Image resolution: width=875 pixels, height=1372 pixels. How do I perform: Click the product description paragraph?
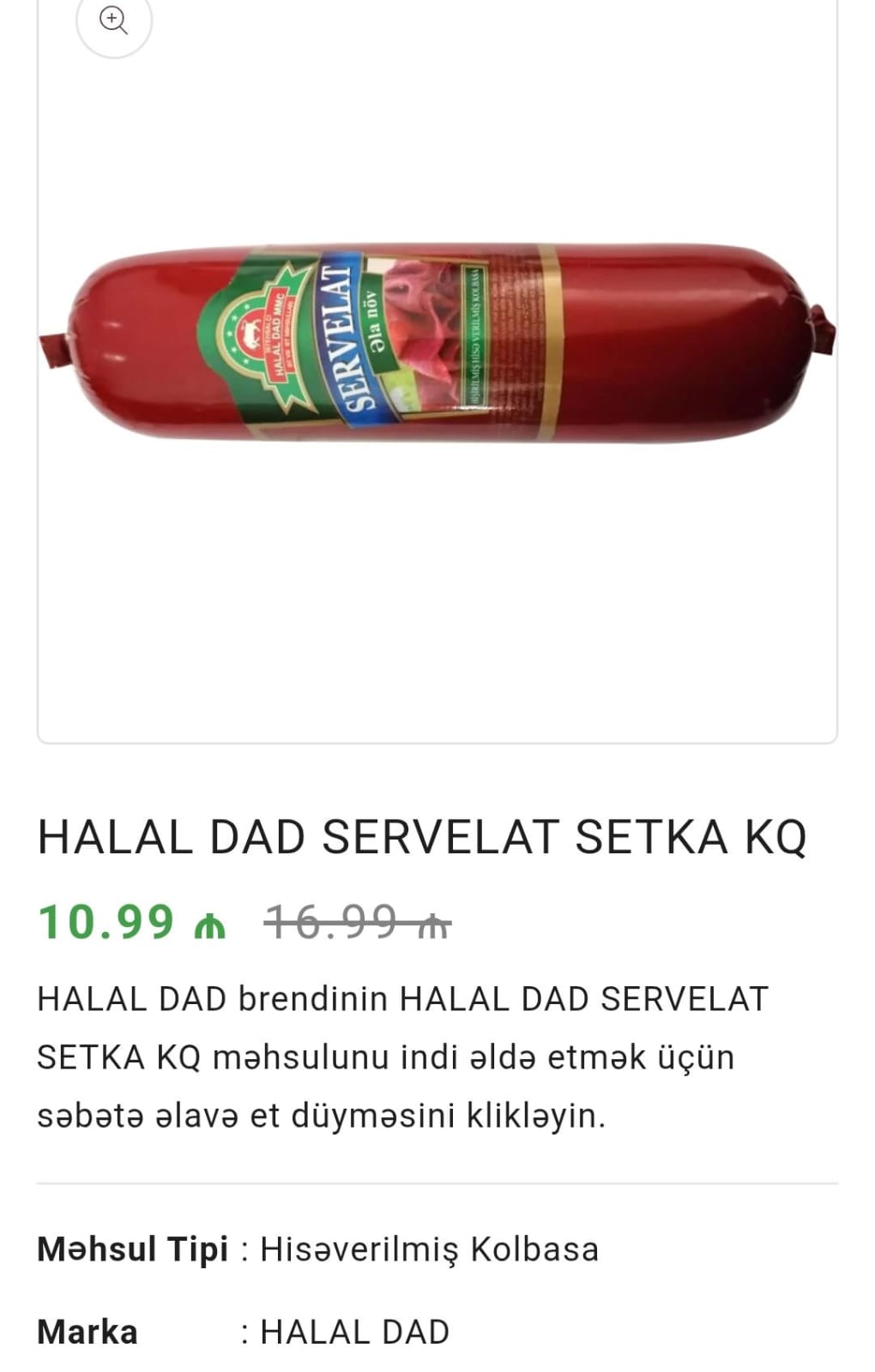[x=403, y=1057]
